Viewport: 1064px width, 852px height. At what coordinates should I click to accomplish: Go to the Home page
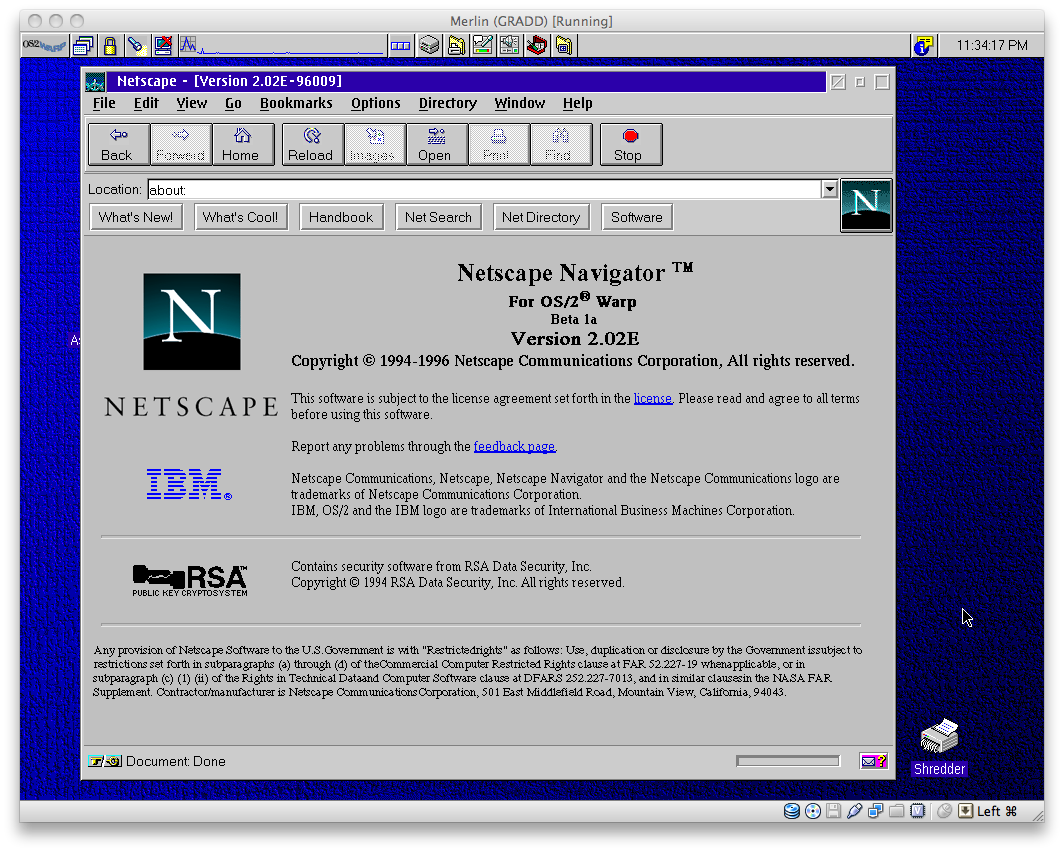coord(243,144)
